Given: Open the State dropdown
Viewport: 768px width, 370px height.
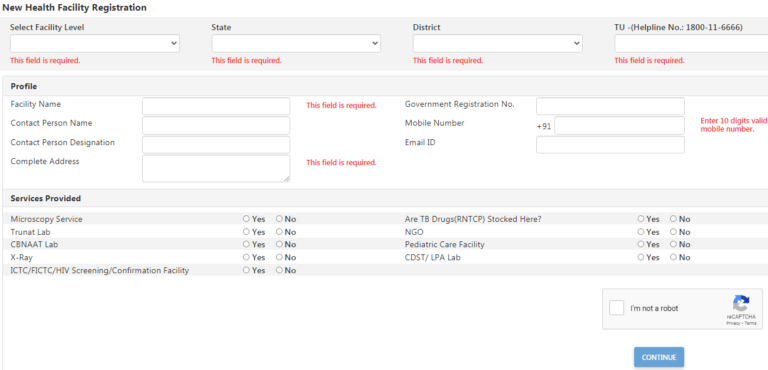Looking at the screenshot, I should click(x=296, y=44).
